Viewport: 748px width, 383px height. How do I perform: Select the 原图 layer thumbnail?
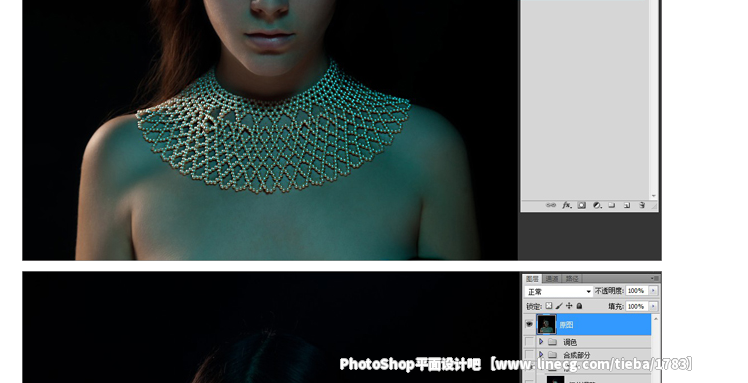[547, 324]
